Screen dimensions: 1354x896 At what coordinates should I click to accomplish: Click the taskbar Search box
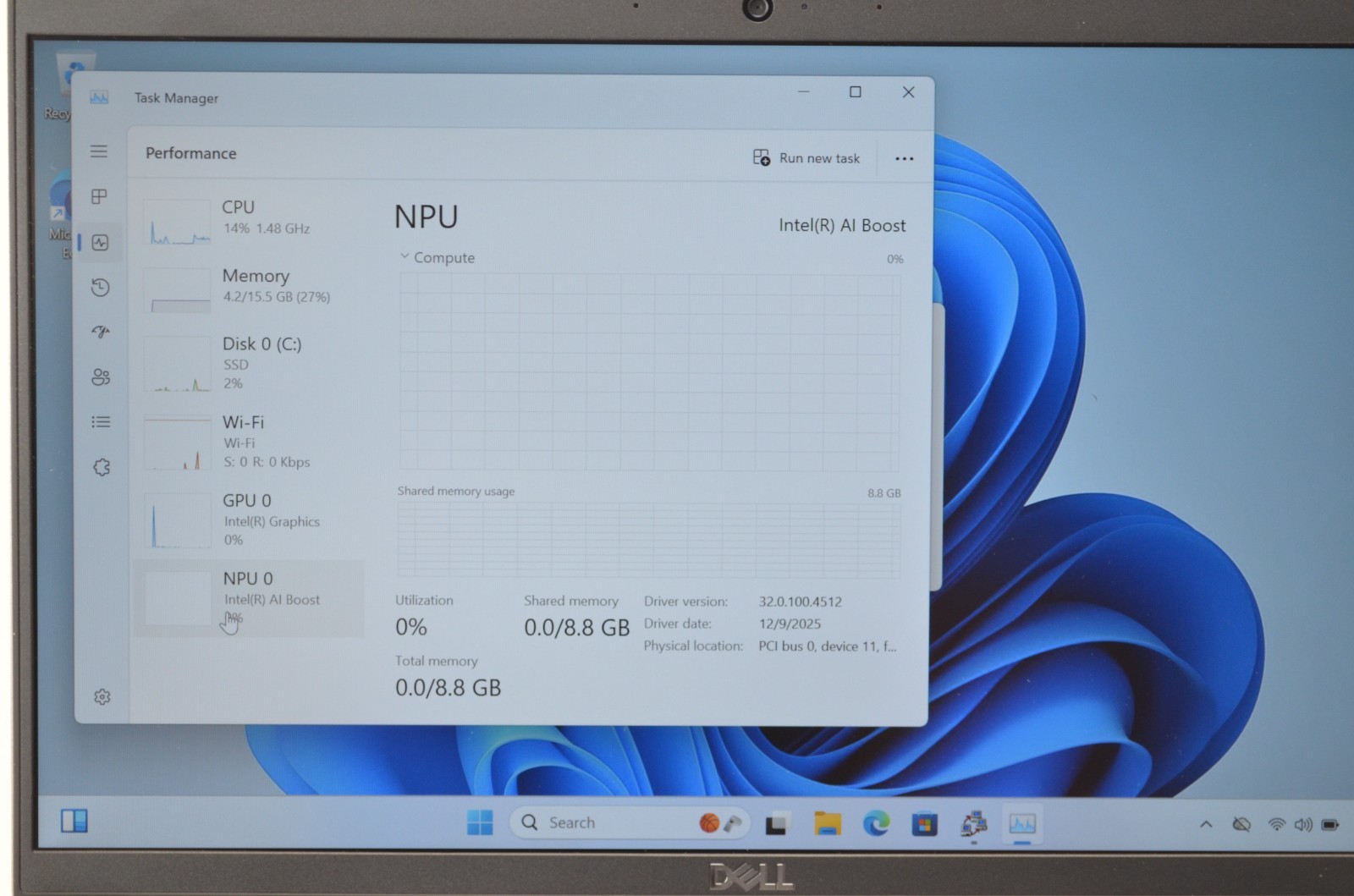(x=630, y=822)
